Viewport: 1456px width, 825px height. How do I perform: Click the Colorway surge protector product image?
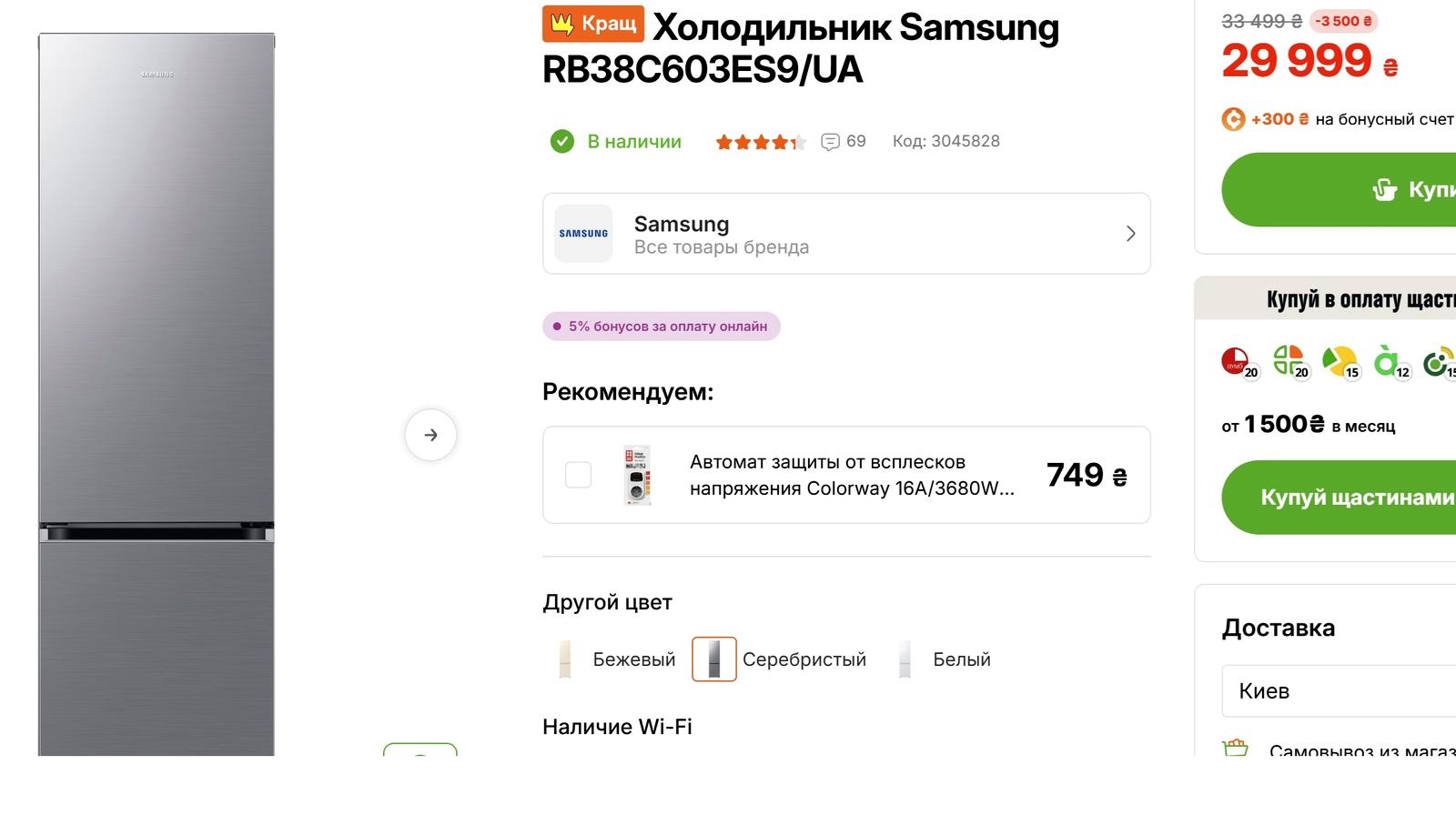(637, 475)
